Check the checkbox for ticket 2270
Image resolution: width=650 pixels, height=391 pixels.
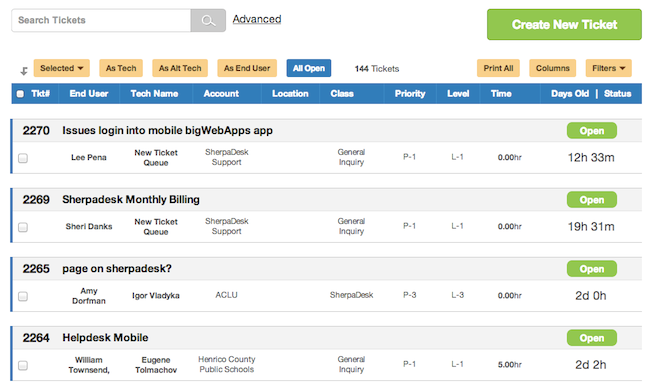pos(23,158)
